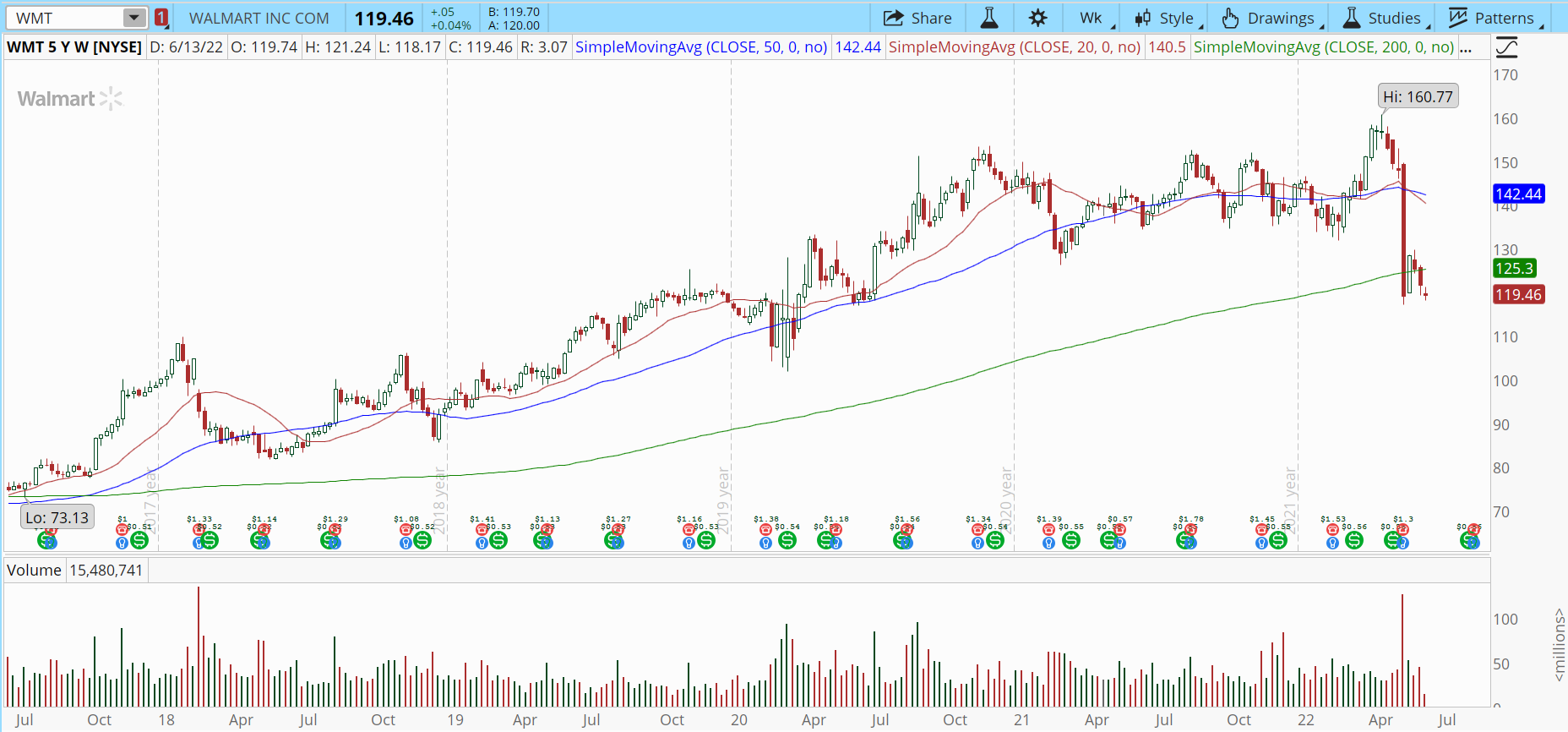Image resolution: width=1568 pixels, height=732 pixels.
Task: Open the flask lab tool icon
Action: pos(989,18)
